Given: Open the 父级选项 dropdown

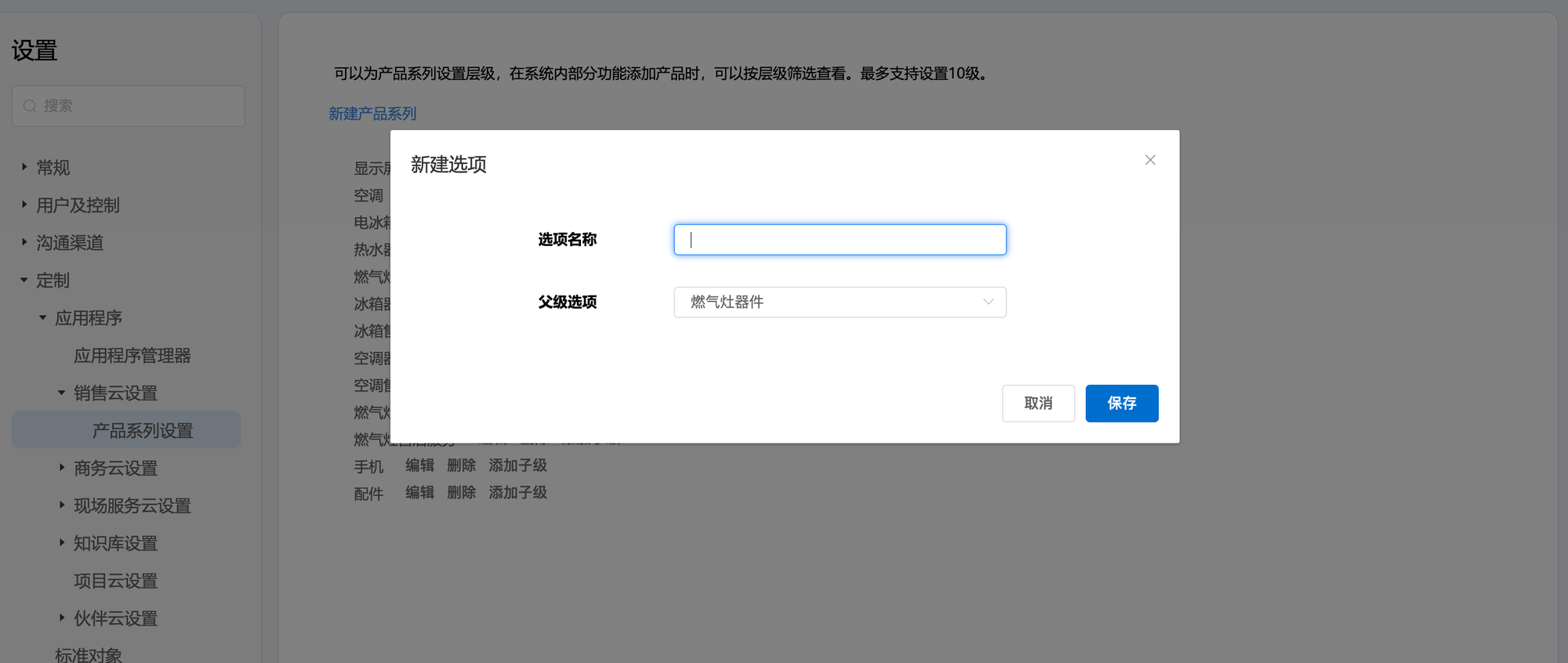Looking at the screenshot, I should tap(840, 303).
